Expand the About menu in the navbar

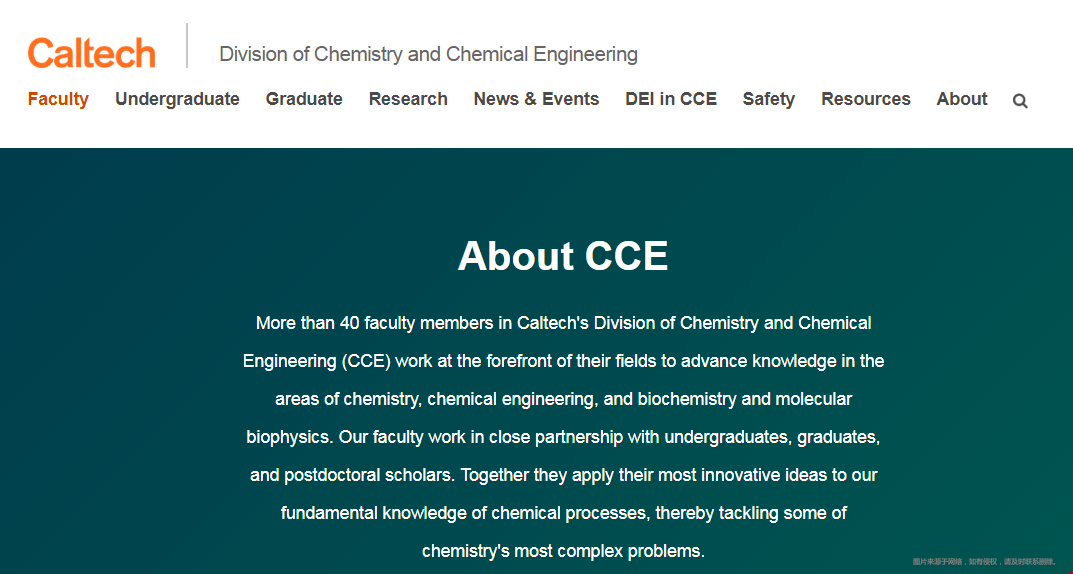point(961,99)
